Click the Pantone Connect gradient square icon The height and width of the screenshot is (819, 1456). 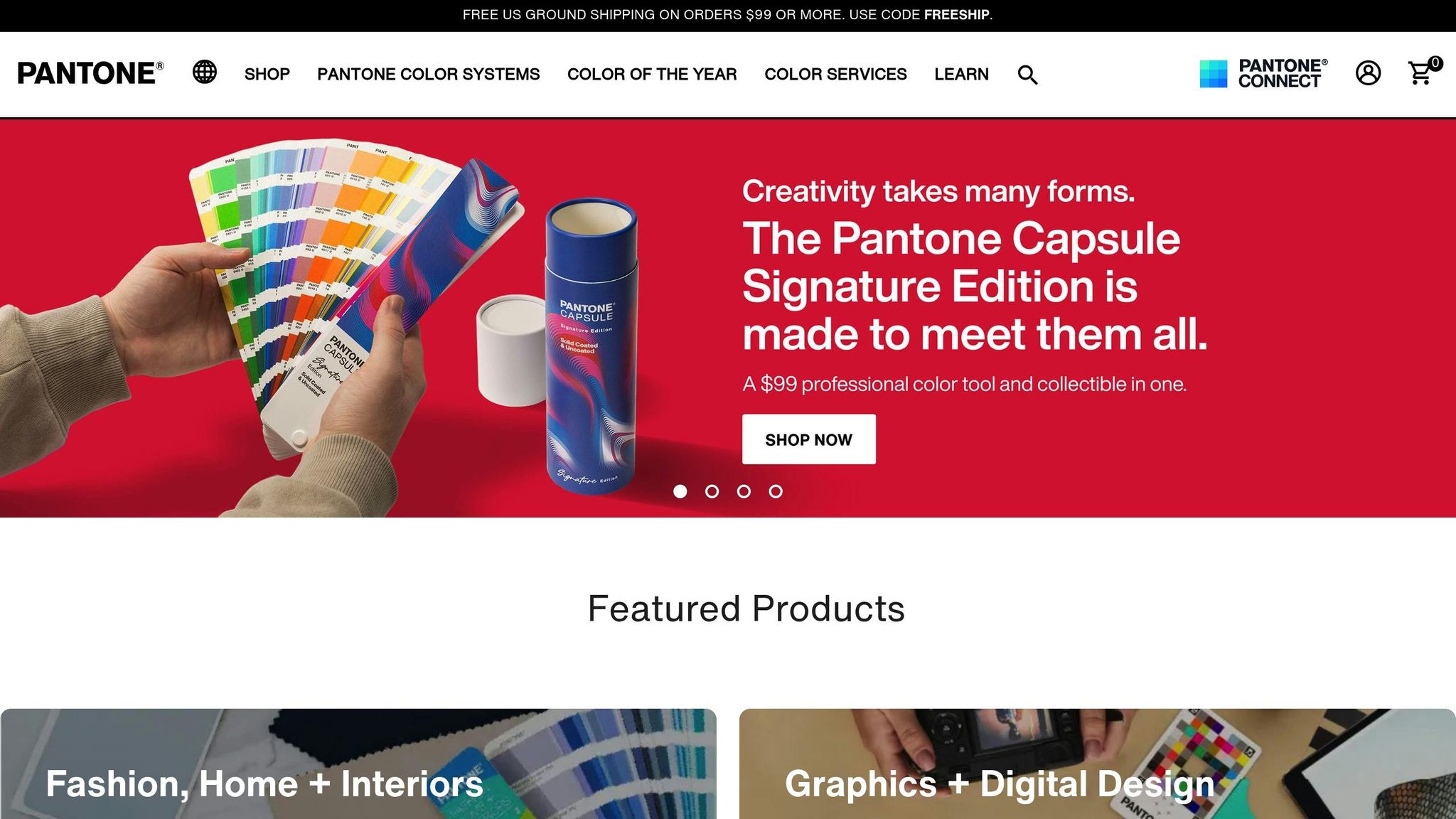click(1214, 74)
